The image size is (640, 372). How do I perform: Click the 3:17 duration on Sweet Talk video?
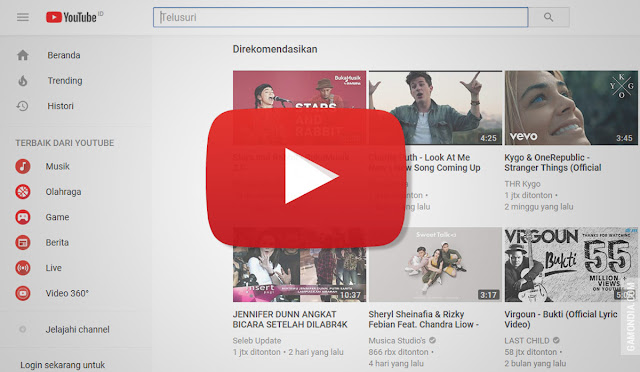pyautogui.click(x=489, y=295)
